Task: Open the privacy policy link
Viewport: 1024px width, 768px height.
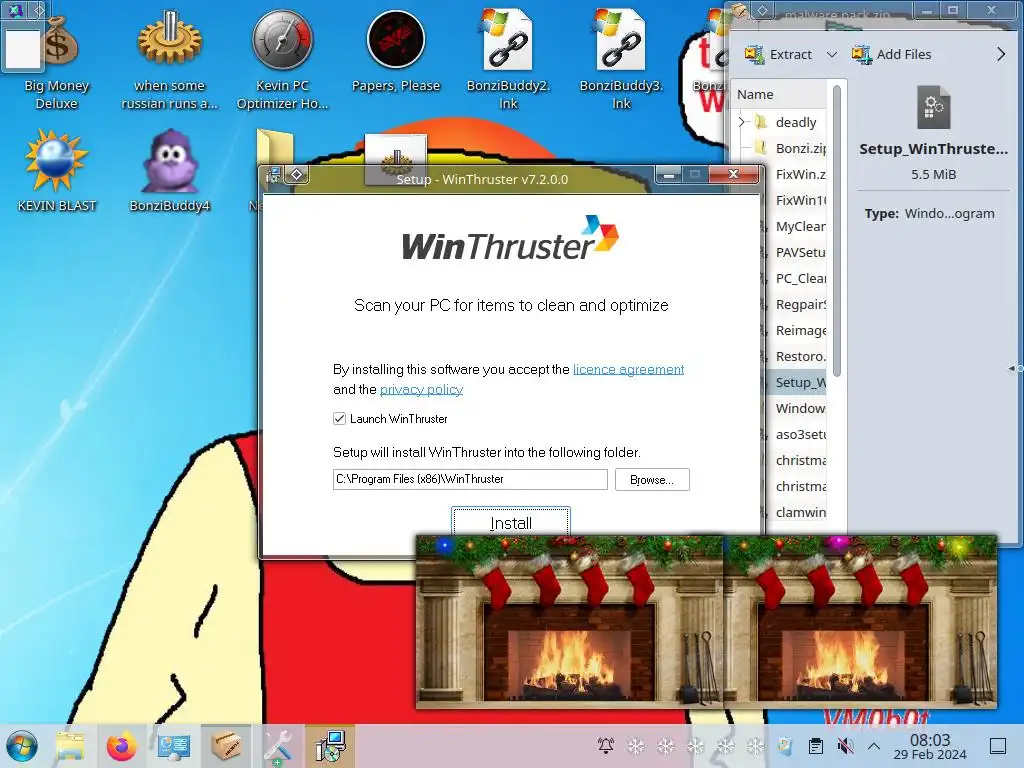Action: tap(421, 389)
